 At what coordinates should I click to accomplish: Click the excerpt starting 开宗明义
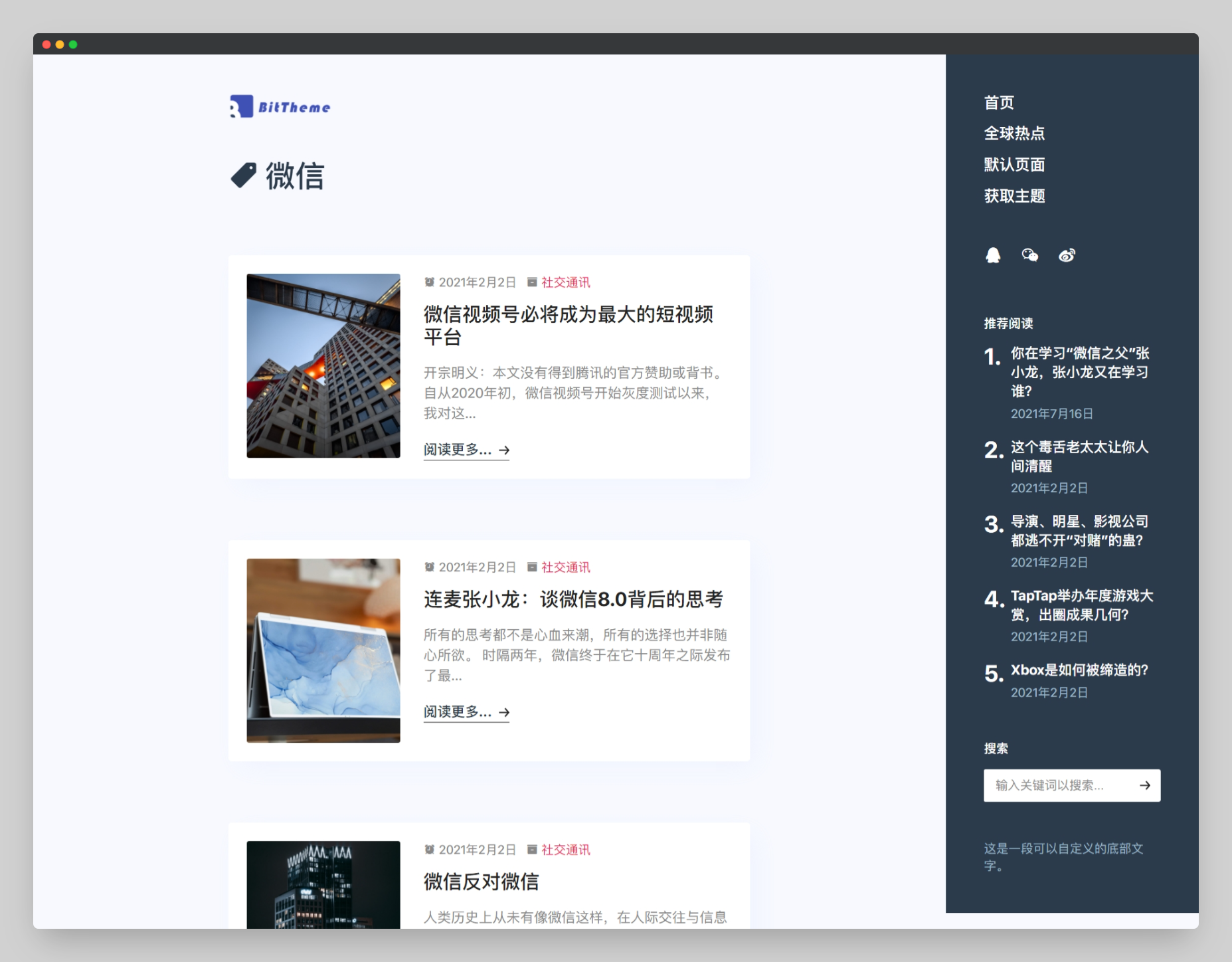click(x=574, y=393)
